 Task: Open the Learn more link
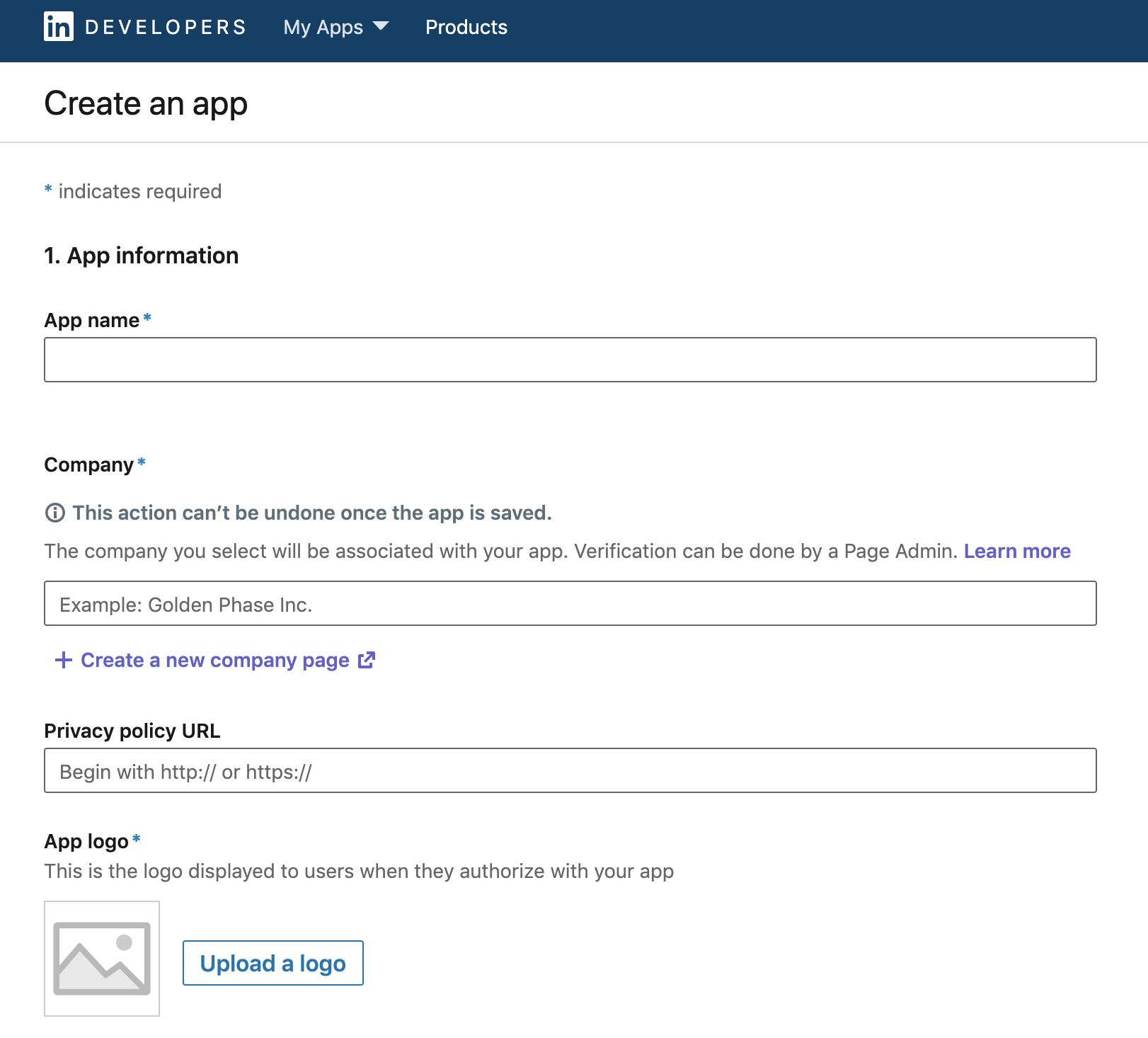[1018, 551]
